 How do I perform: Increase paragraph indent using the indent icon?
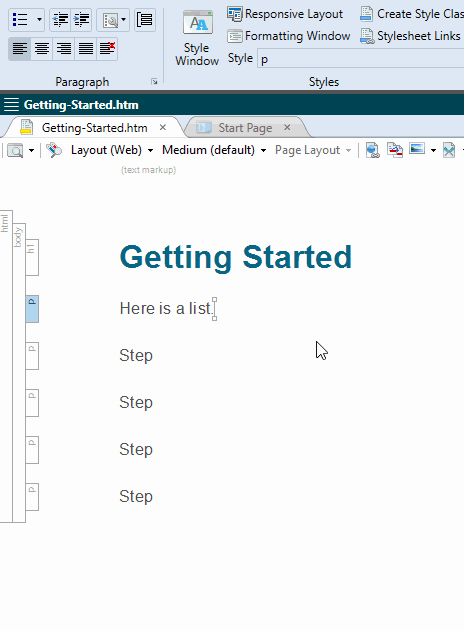pos(82,19)
